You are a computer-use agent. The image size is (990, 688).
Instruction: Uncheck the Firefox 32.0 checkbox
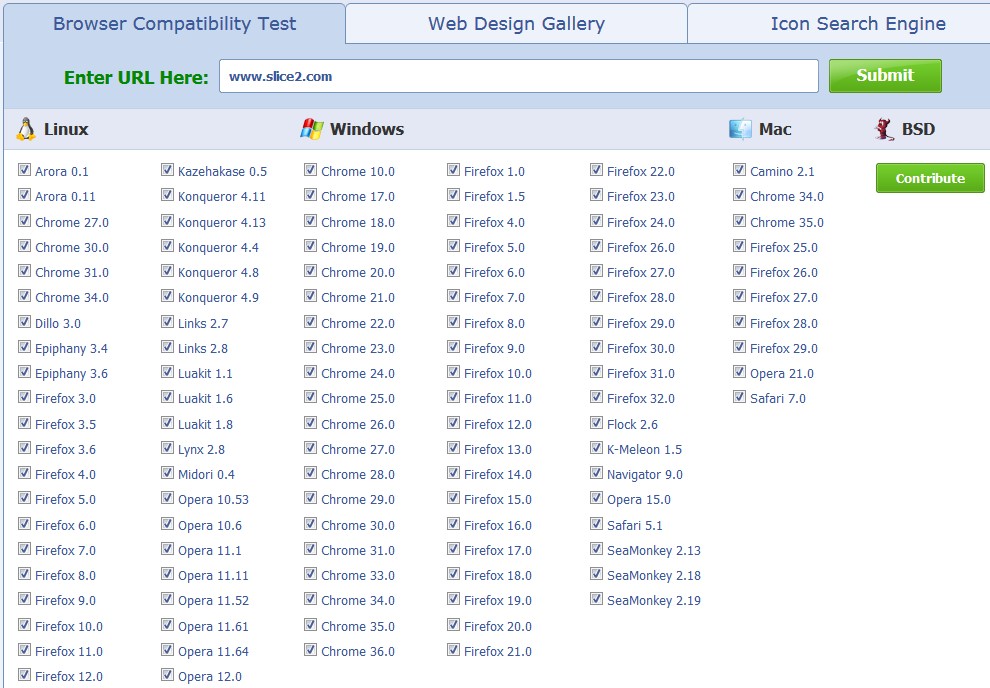pos(597,397)
